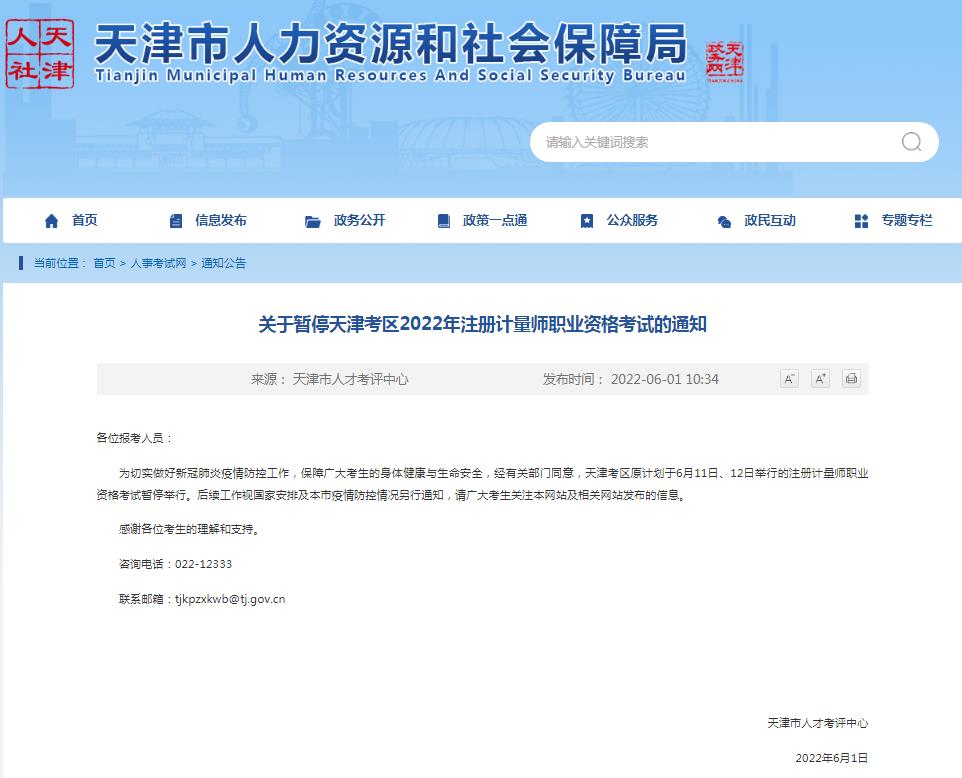The width and height of the screenshot is (962, 778).
Task: Open 人事考试网 breadcrumb link
Action: (x=158, y=263)
